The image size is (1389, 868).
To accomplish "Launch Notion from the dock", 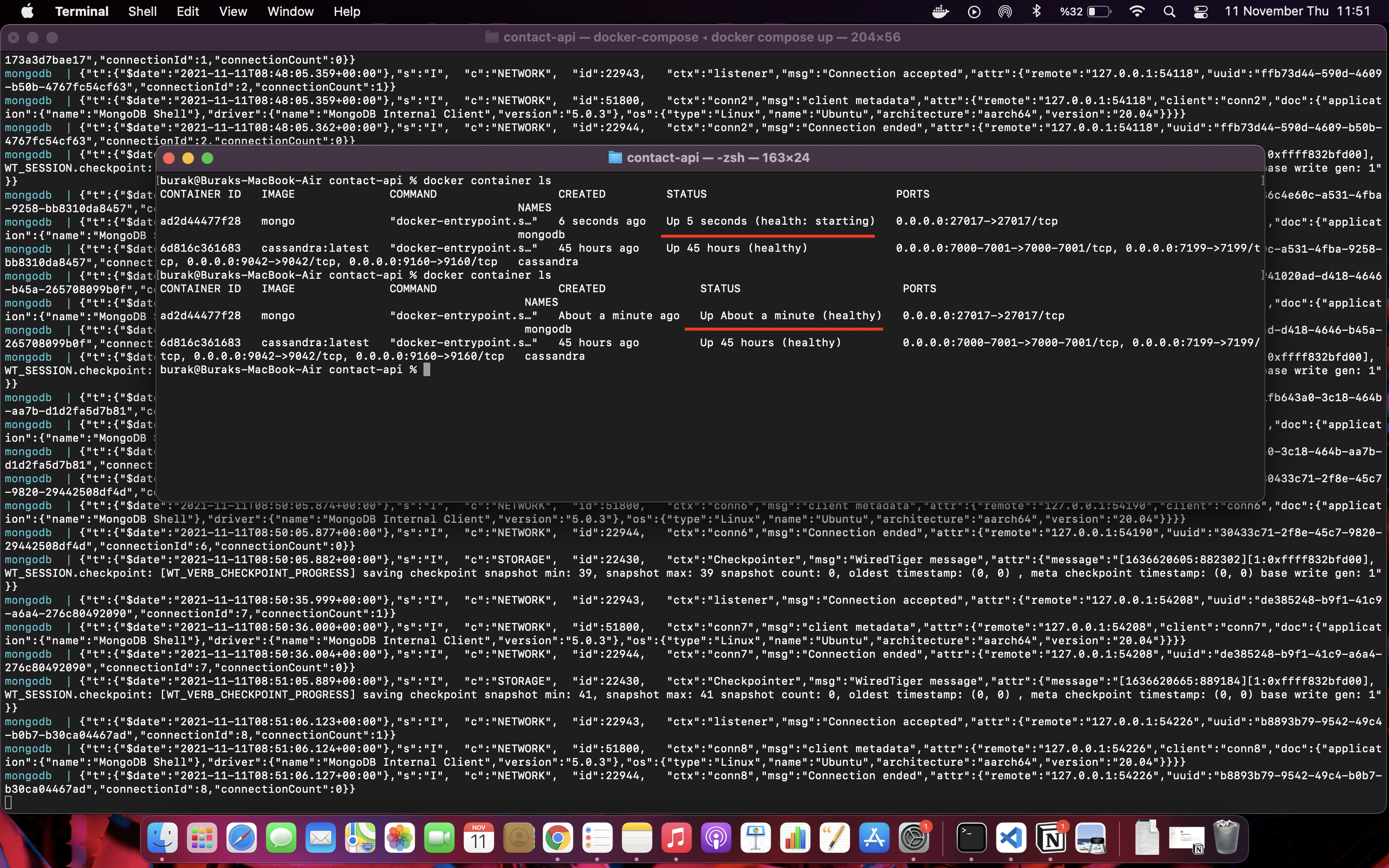I will pos(1050,838).
